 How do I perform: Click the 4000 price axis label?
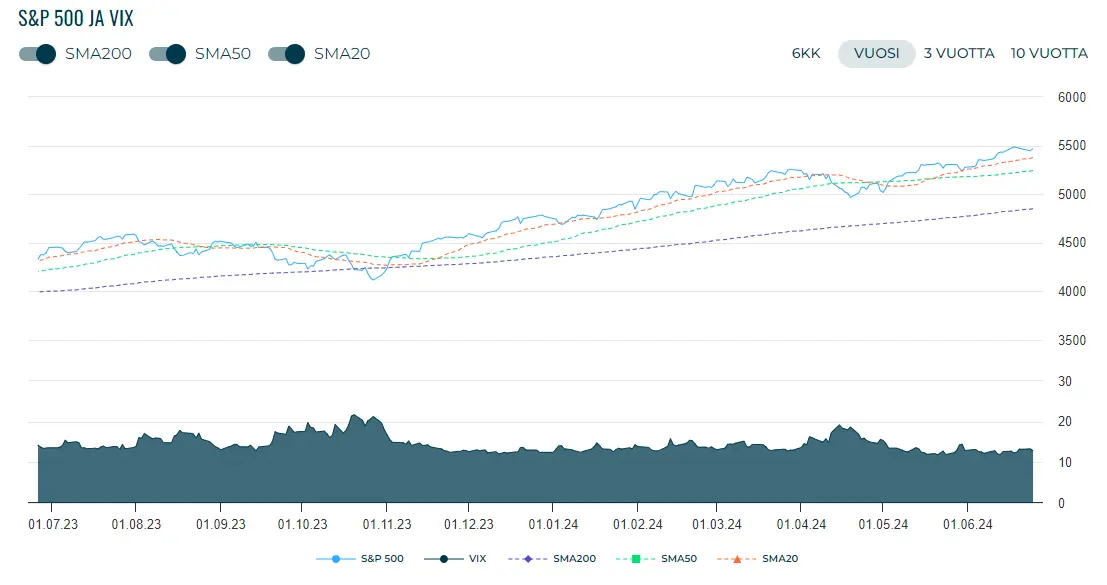click(1072, 291)
